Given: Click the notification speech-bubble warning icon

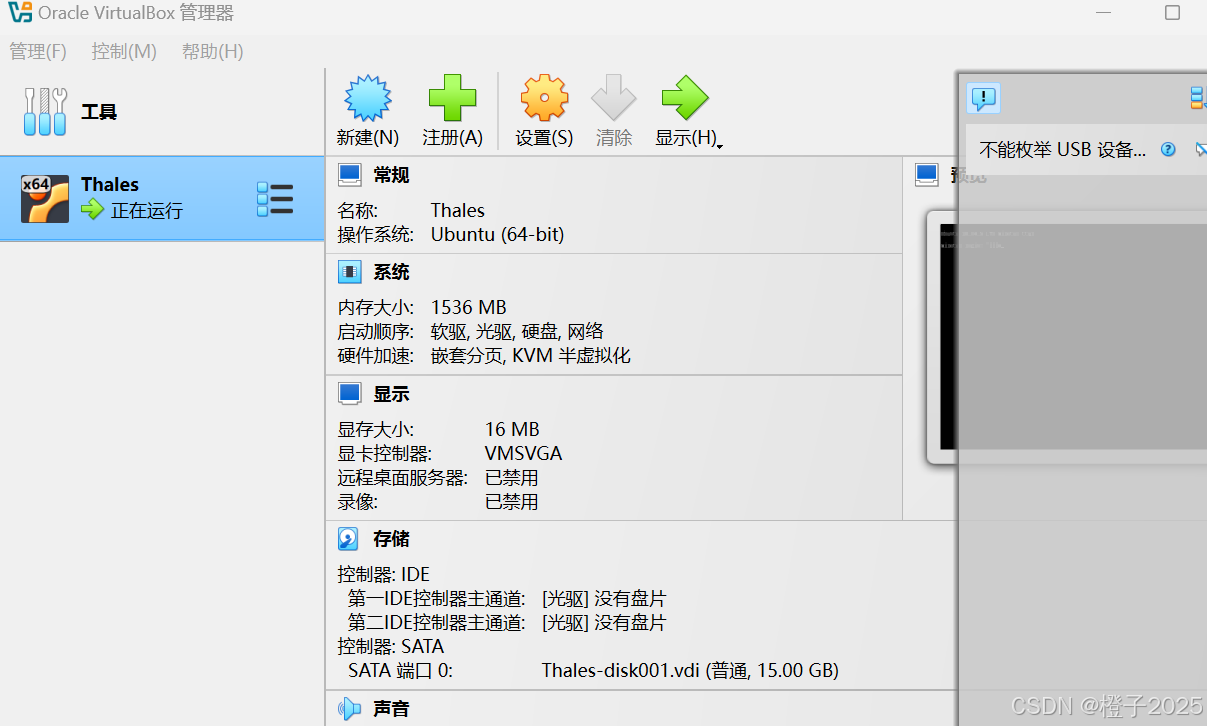Looking at the screenshot, I should tap(984, 97).
